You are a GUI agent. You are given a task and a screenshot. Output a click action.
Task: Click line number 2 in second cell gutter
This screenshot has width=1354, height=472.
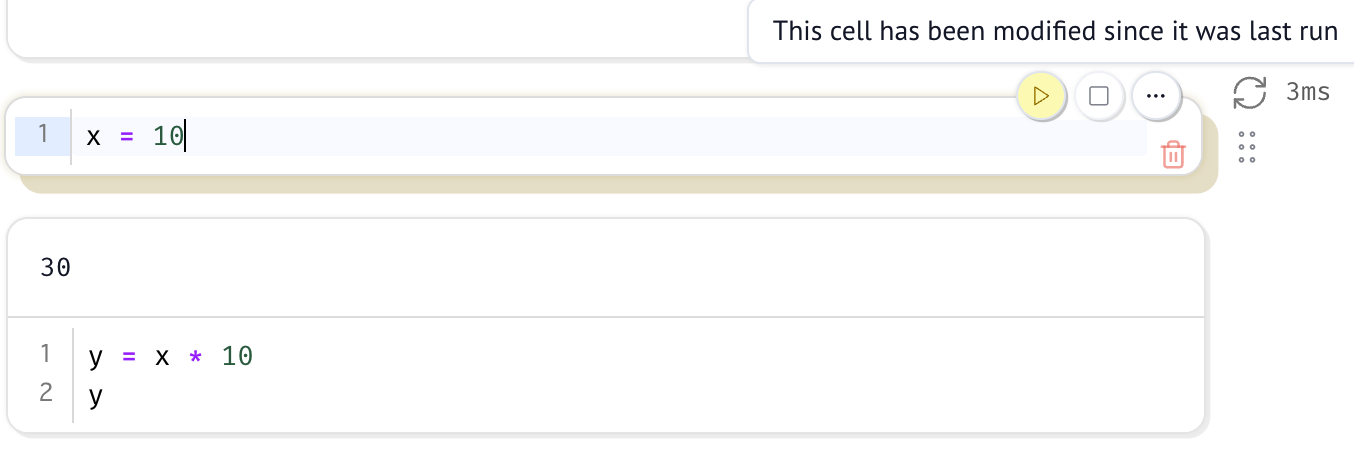[x=46, y=393]
